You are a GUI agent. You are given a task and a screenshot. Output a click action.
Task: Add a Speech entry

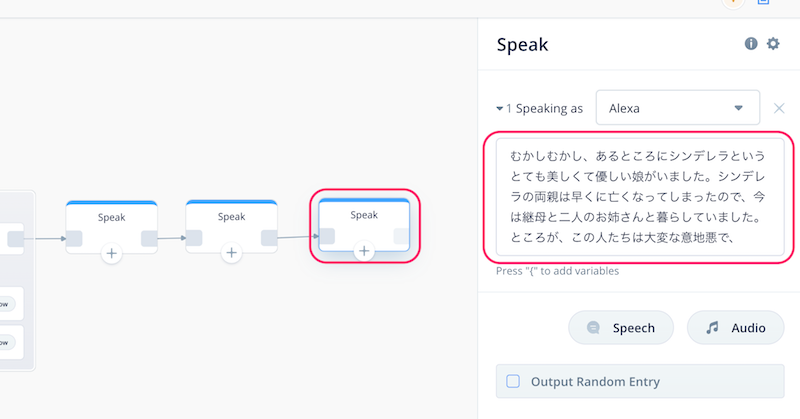click(x=621, y=328)
